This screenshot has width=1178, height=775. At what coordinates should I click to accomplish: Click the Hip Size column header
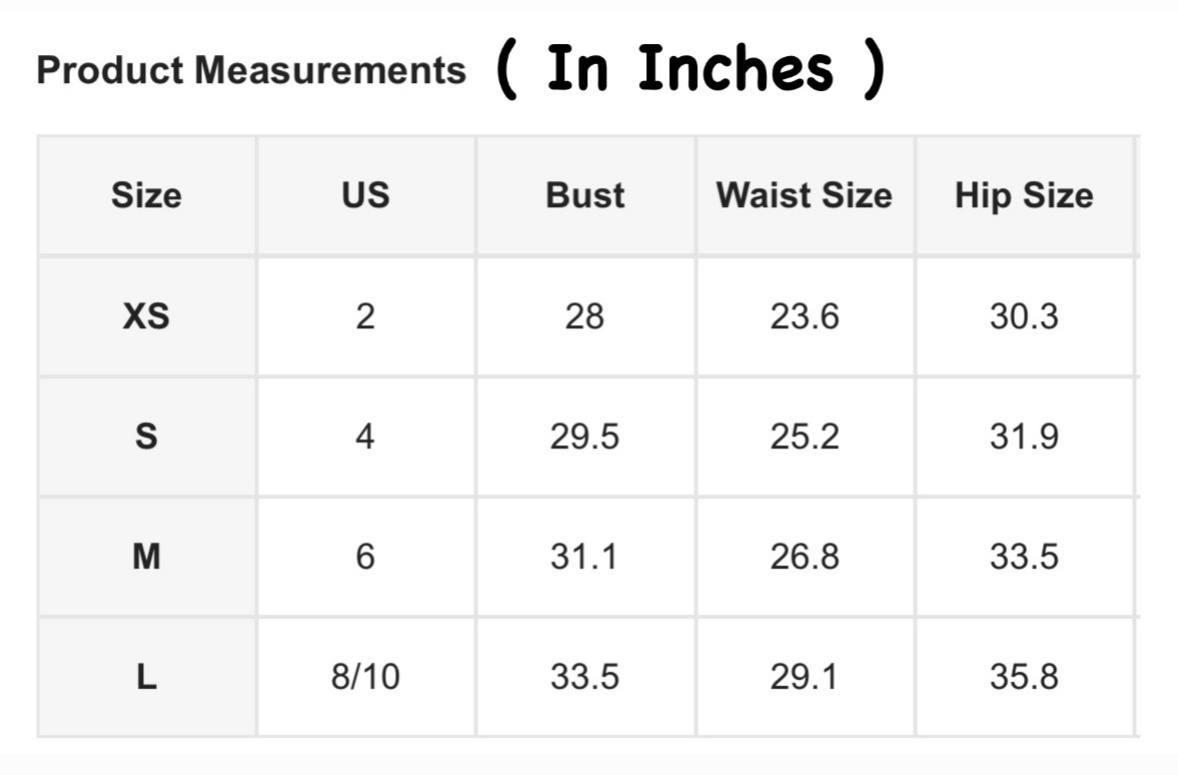pos(1024,196)
